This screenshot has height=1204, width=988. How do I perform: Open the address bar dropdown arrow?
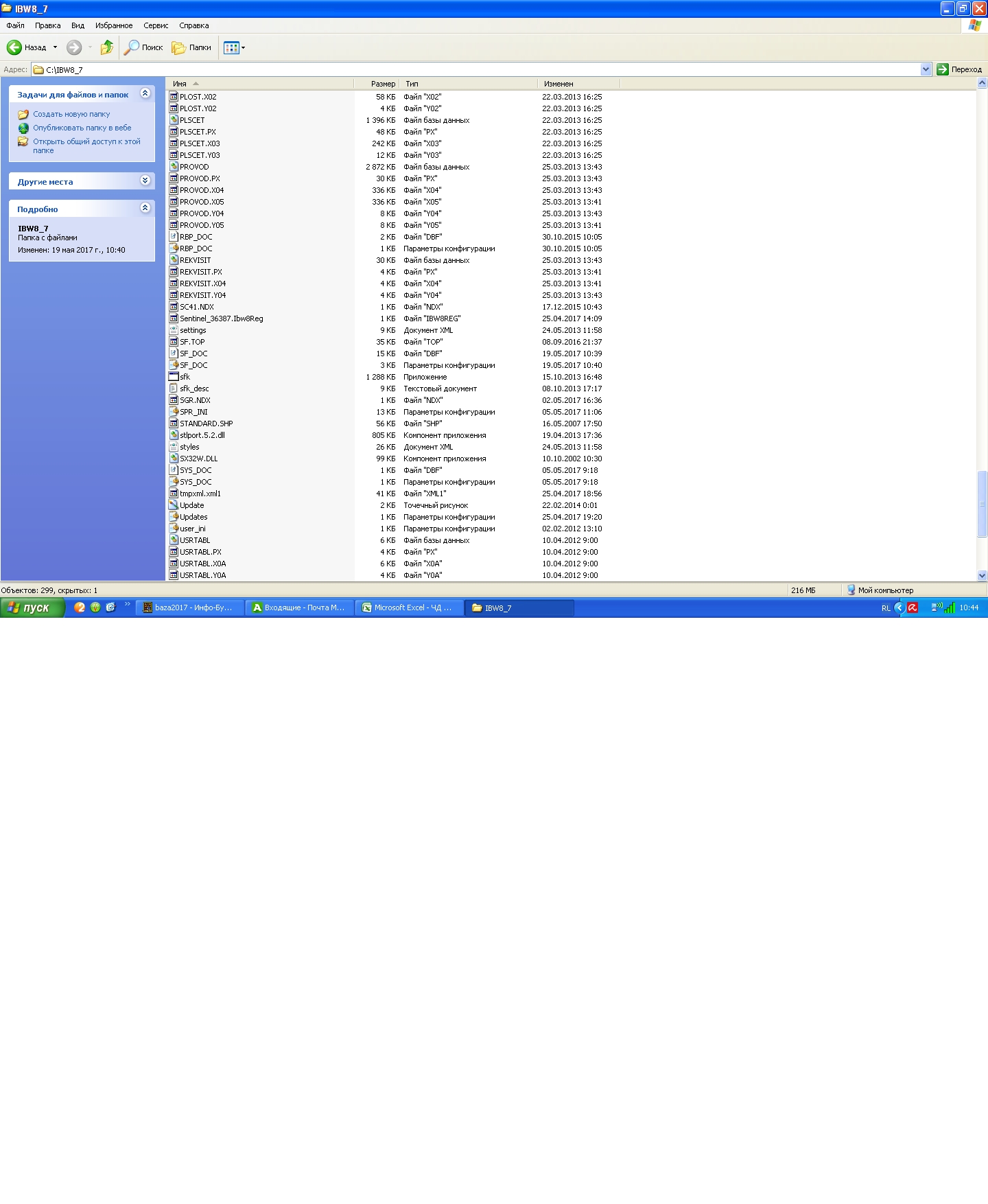point(926,69)
